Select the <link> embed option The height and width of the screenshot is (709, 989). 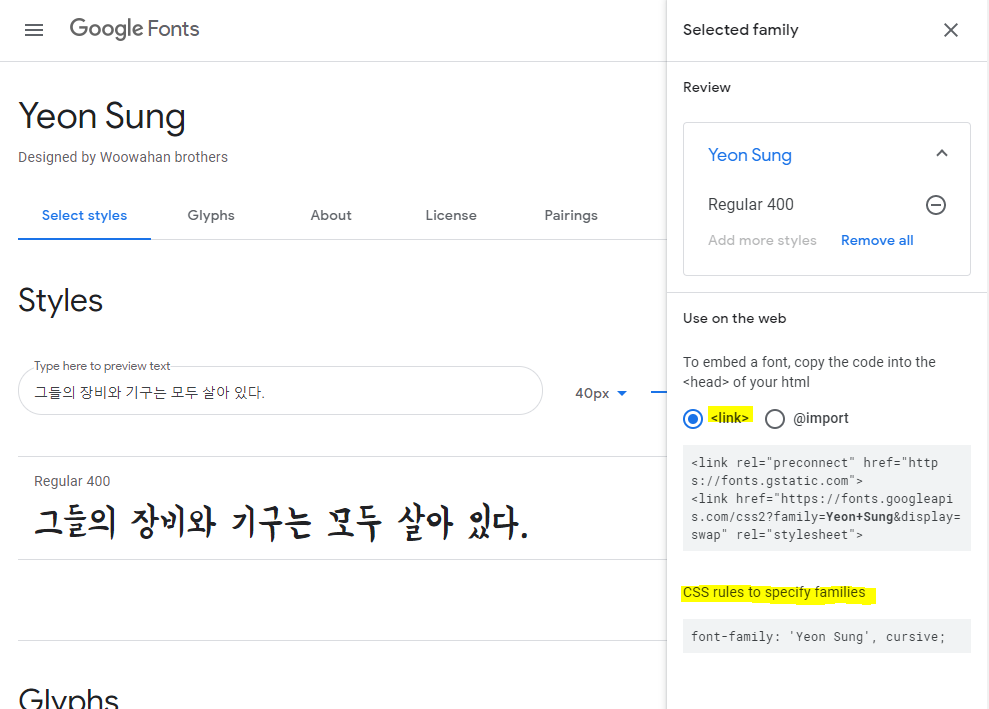click(693, 419)
